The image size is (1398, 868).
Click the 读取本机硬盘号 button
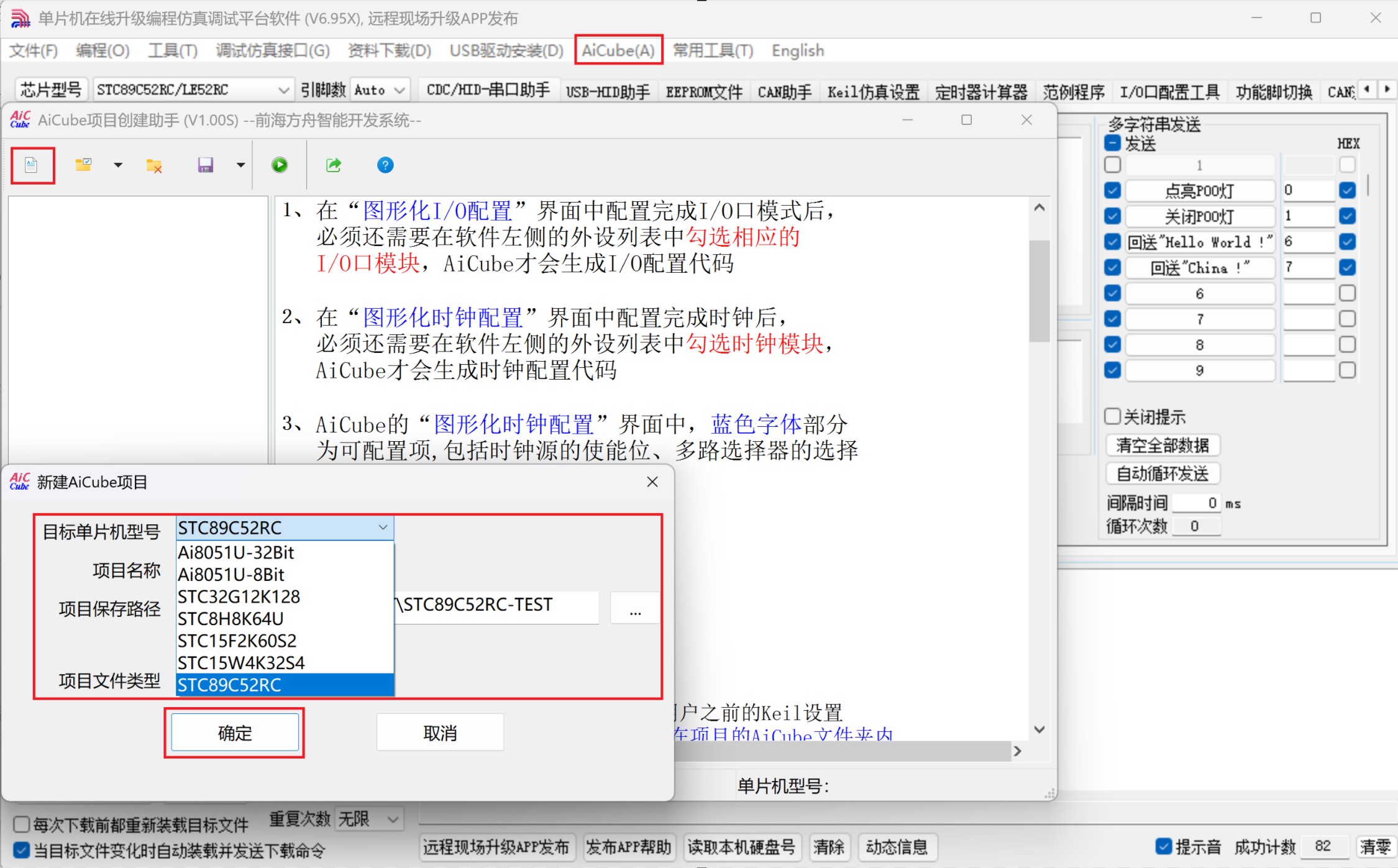click(x=741, y=847)
